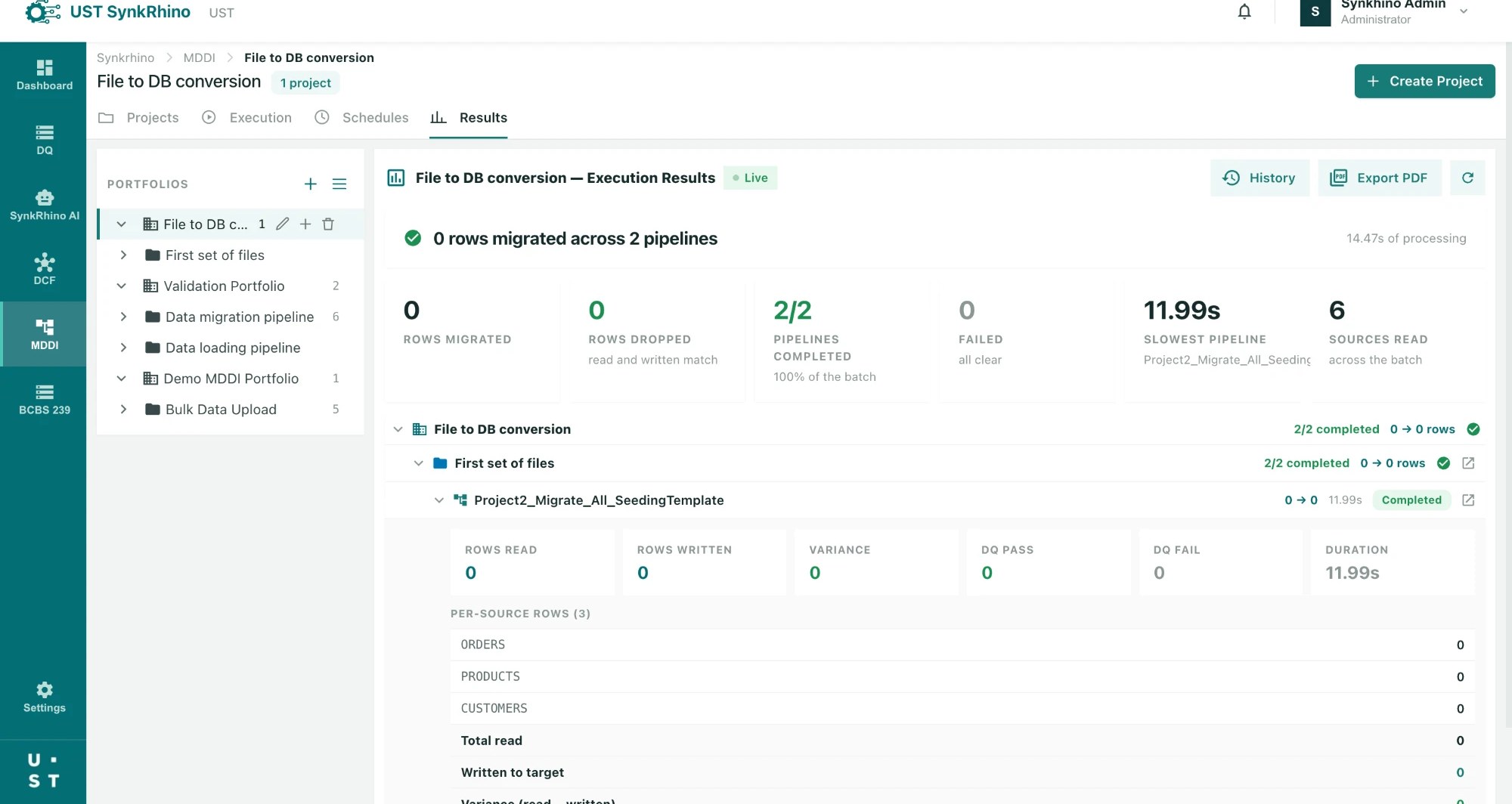Go to Synkrhino breadcrumb link
The height and width of the screenshot is (804, 1512).
(125, 57)
